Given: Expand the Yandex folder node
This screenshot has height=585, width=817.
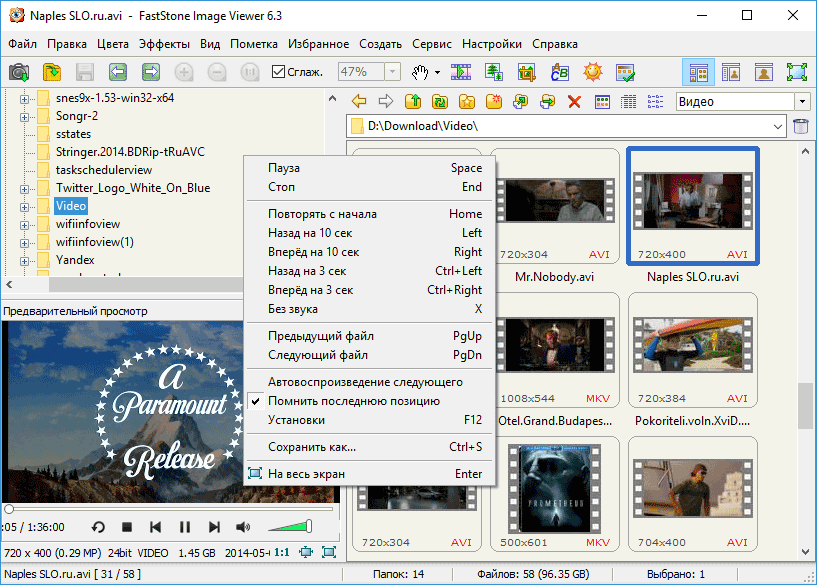Looking at the screenshot, I should [x=24, y=261].
